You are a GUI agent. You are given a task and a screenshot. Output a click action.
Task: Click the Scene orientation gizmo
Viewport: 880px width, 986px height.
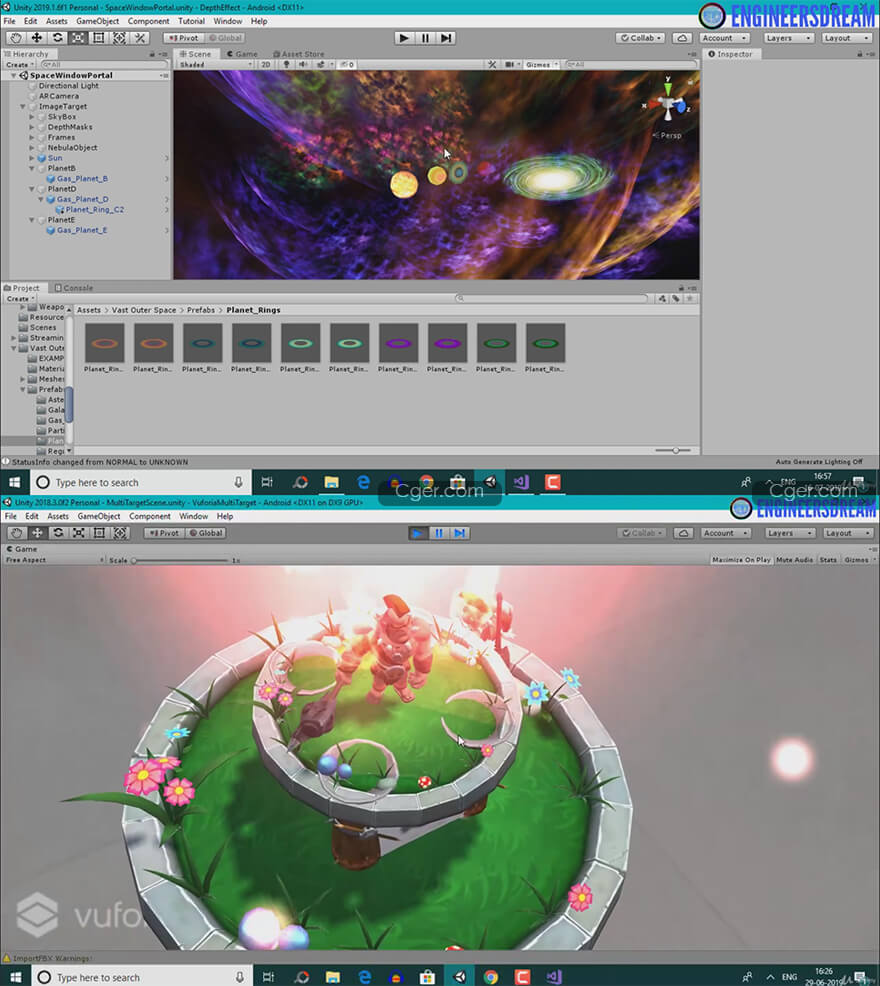pyautogui.click(x=669, y=105)
